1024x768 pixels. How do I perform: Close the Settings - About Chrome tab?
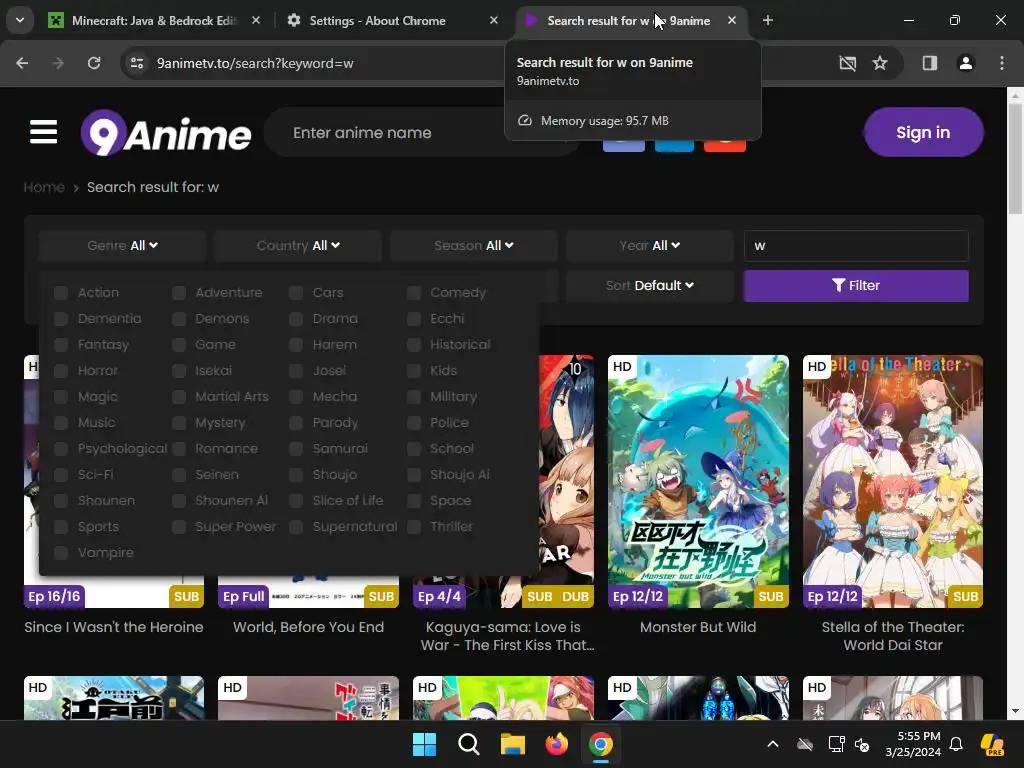(494, 21)
